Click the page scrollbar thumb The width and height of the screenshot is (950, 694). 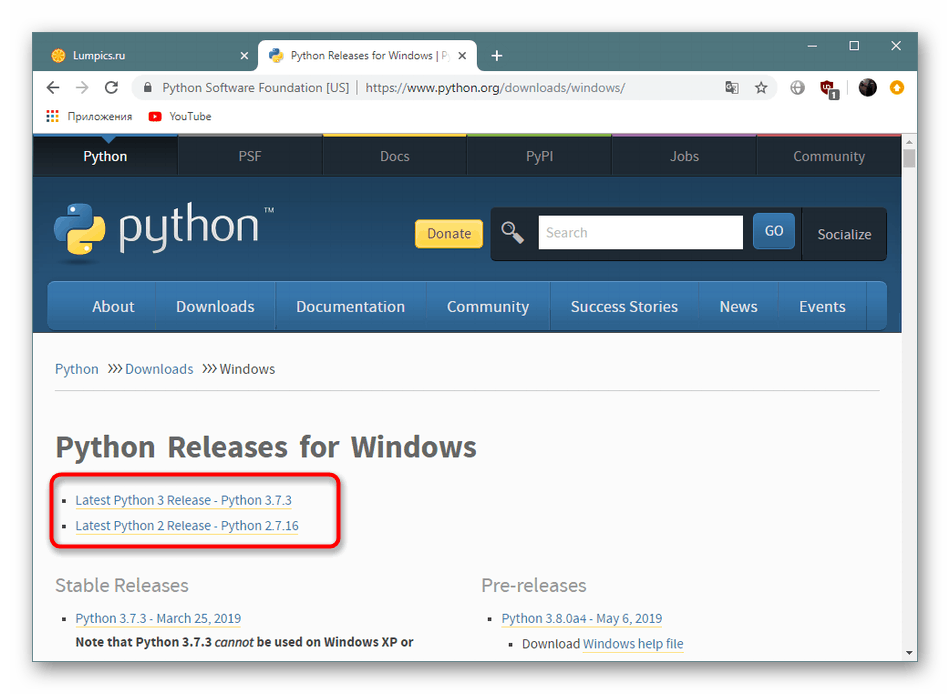pyautogui.click(x=909, y=158)
